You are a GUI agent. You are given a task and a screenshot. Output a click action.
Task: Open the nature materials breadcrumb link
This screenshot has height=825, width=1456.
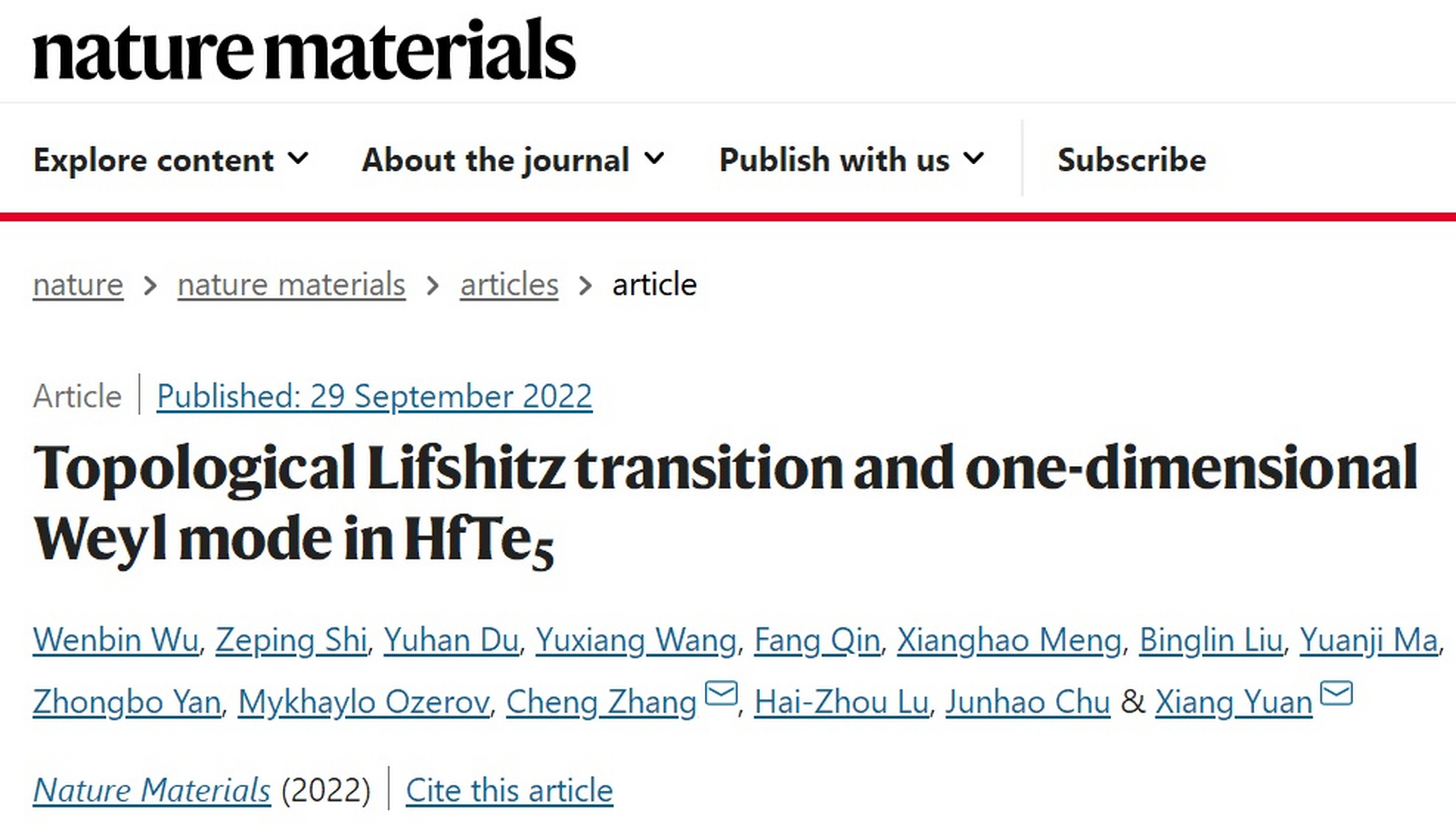[291, 284]
